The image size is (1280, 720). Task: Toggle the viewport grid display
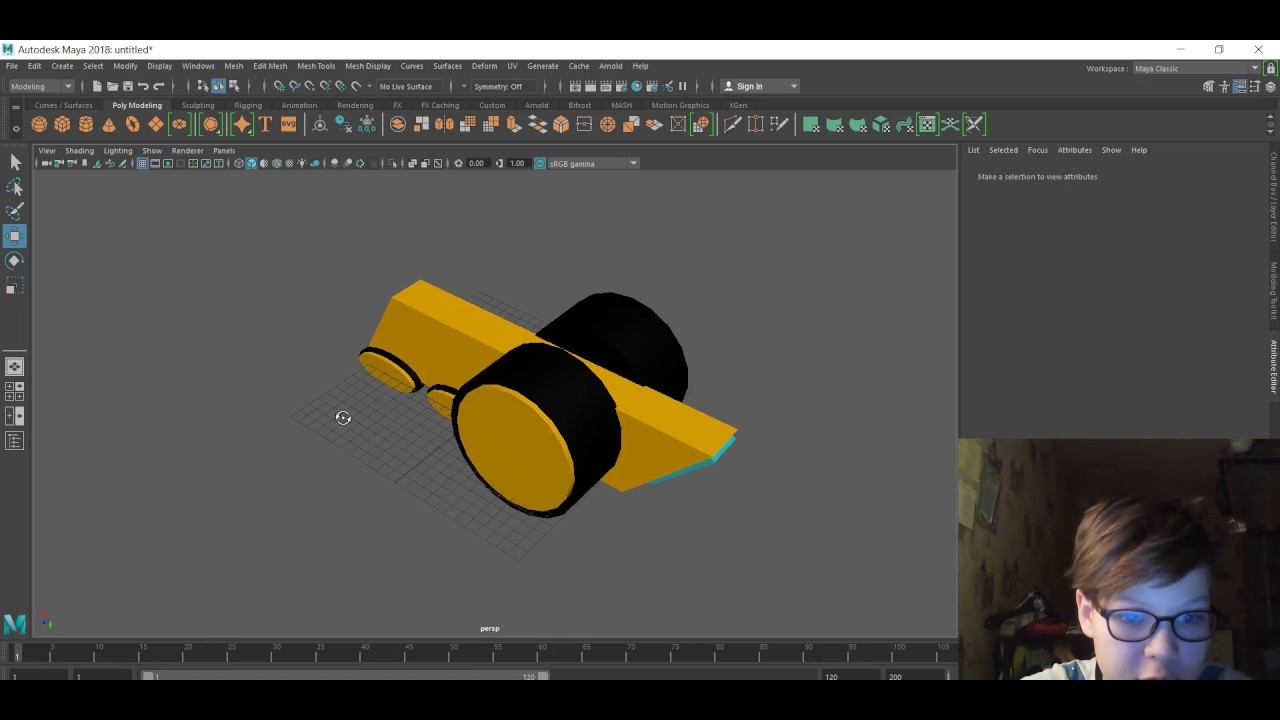click(x=142, y=163)
